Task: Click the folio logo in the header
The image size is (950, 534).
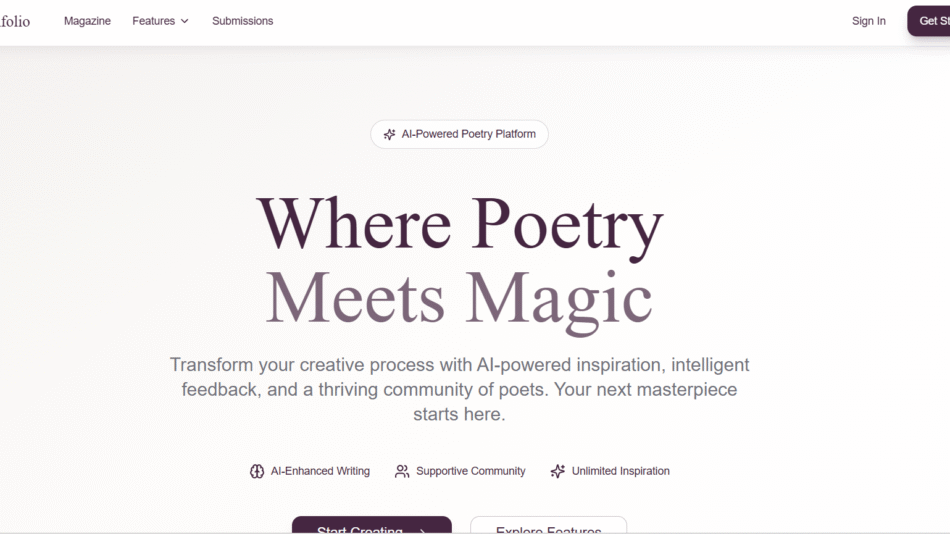Action: coord(15,21)
